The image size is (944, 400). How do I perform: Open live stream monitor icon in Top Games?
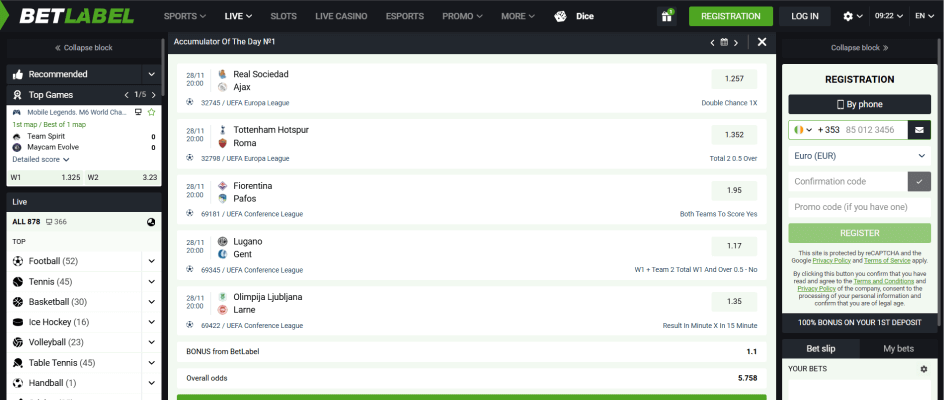point(138,112)
